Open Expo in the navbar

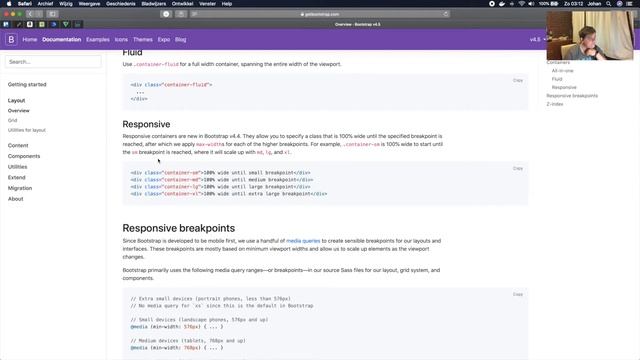click(164, 40)
